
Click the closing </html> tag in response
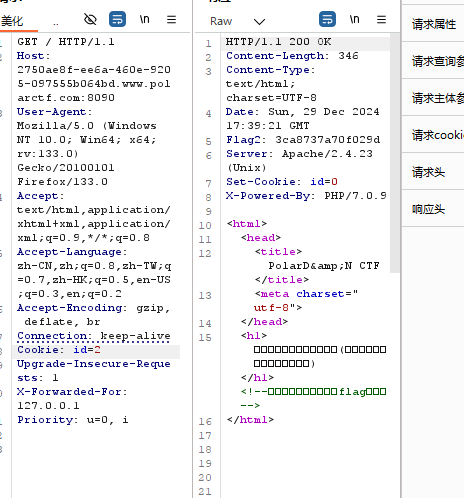click(x=250, y=420)
